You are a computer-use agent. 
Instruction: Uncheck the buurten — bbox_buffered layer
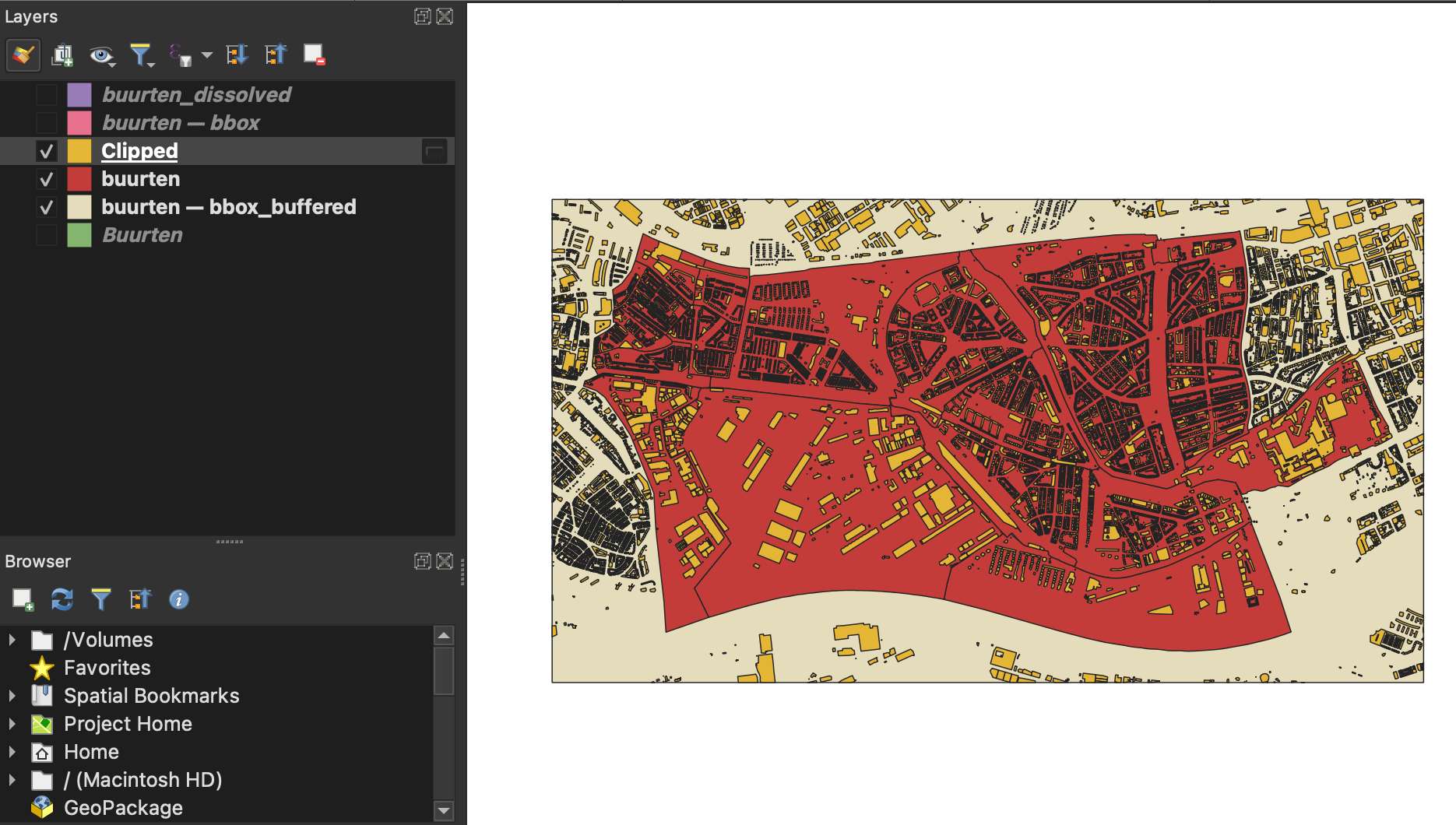[x=47, y=207]
